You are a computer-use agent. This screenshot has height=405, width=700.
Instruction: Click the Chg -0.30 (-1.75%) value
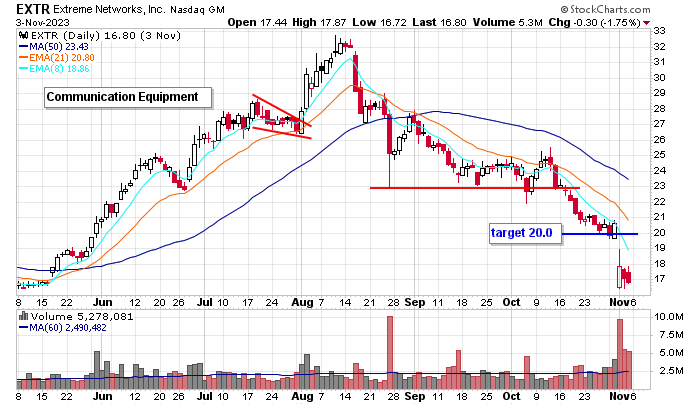595,22
